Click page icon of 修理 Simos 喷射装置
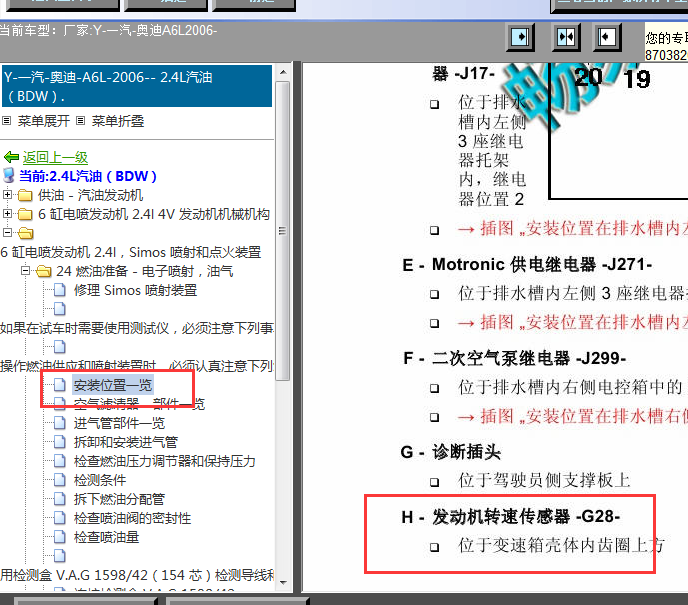The height and width of the screenshot is (605, 688). pyautogui.click(x=60, y=290)
